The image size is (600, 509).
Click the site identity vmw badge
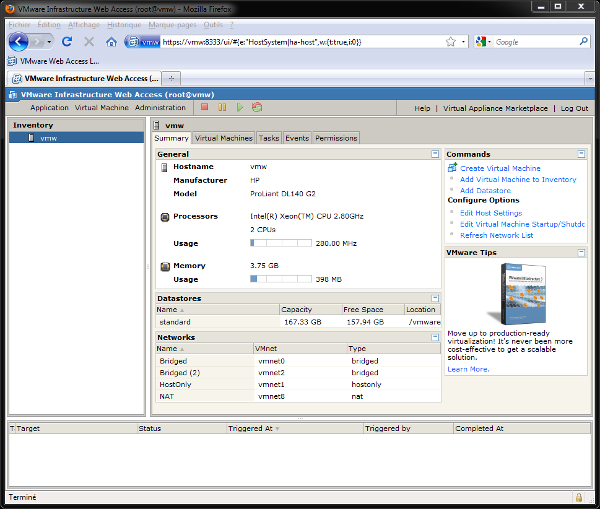tap(142, 42)
